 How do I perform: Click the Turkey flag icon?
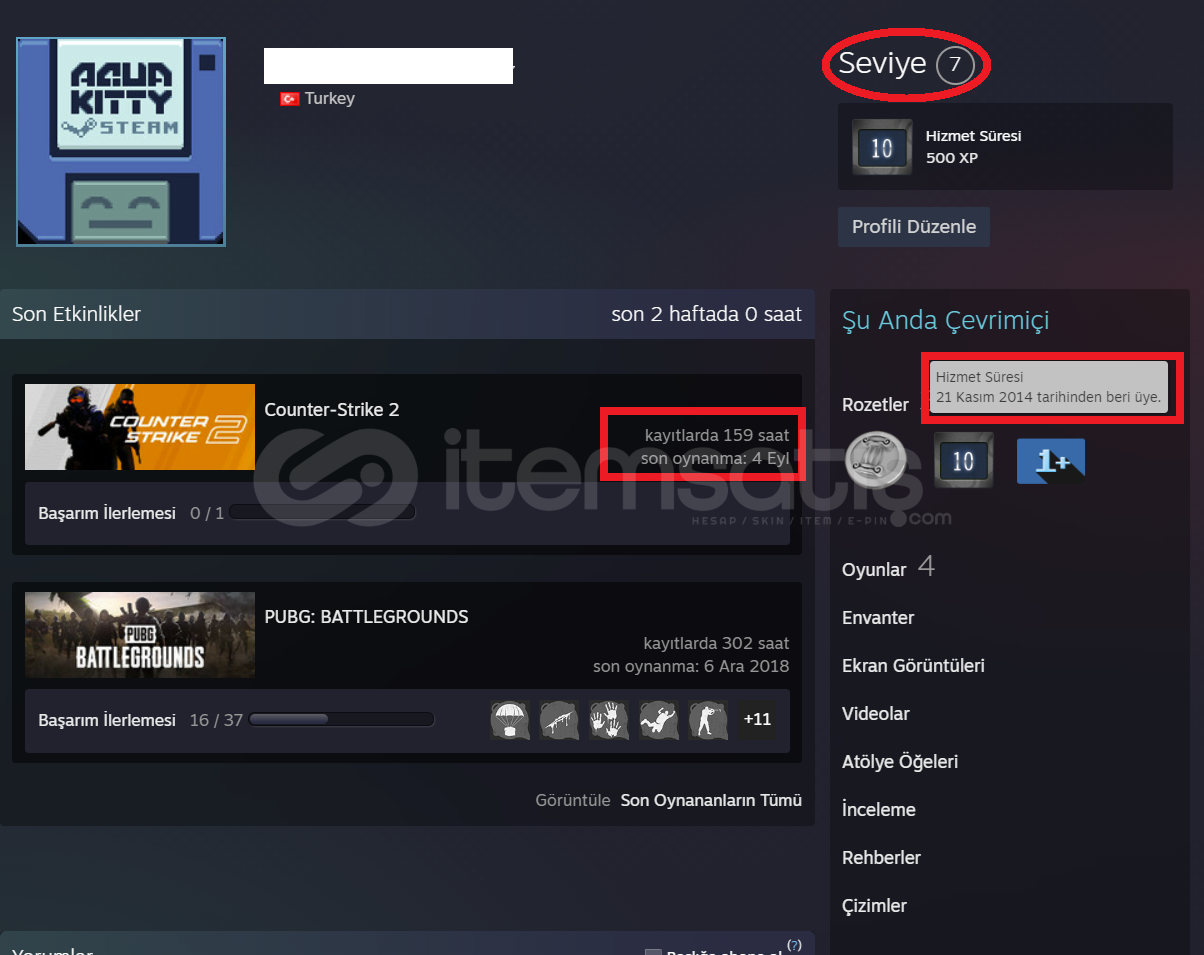pyautogui.click(x=289, y=99)
